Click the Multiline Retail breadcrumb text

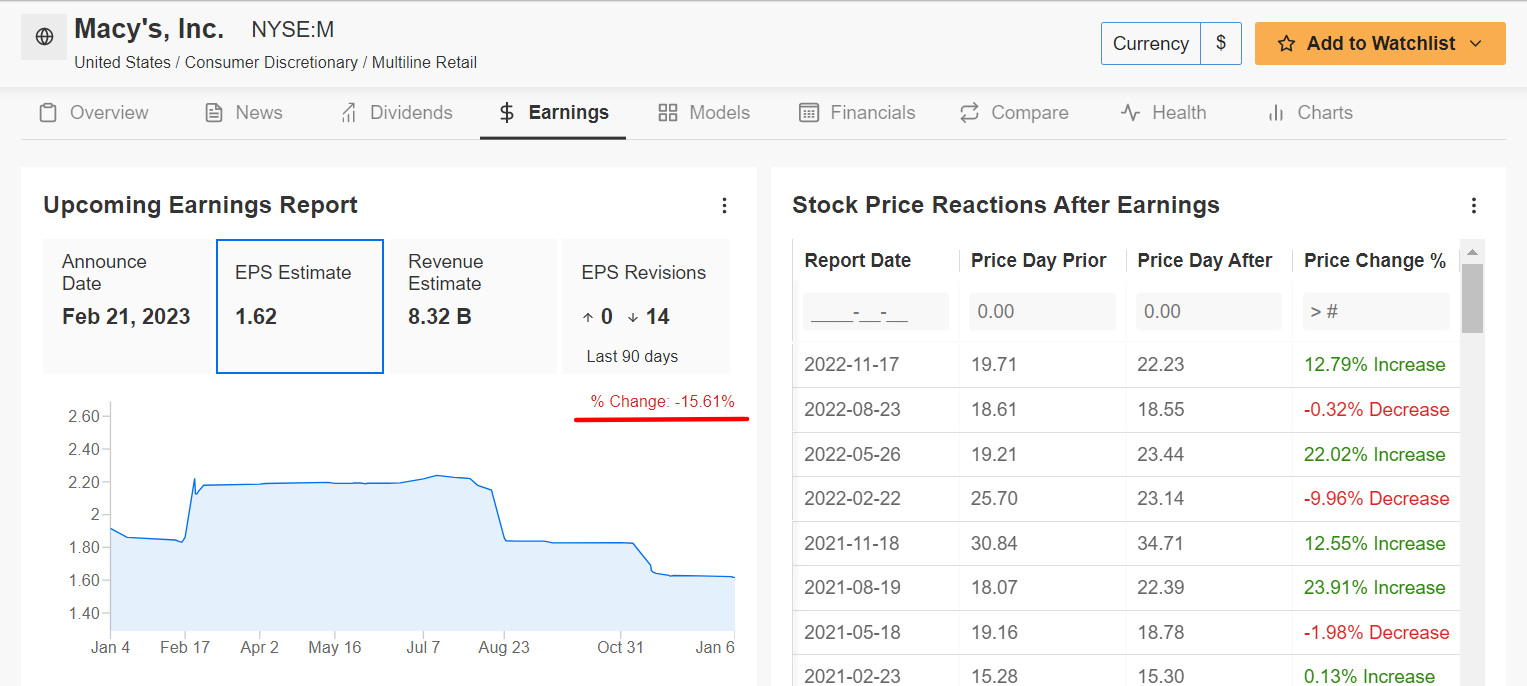(424, 63)
